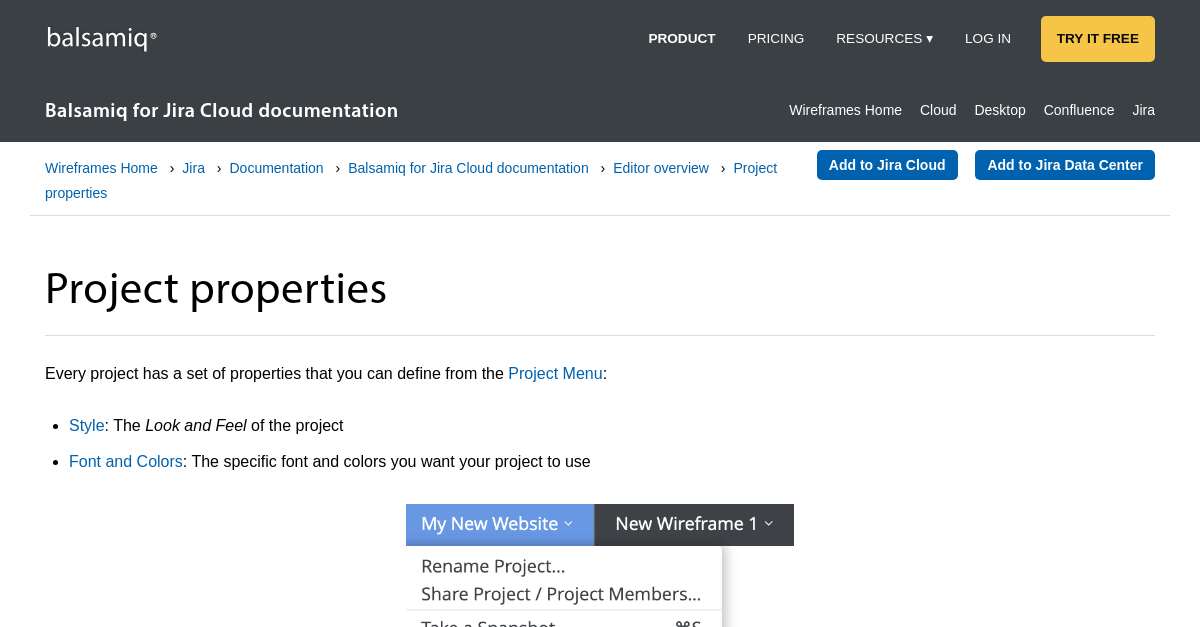
Task: Select PRICING in the top navigation
Action: (x=776, y=38)
